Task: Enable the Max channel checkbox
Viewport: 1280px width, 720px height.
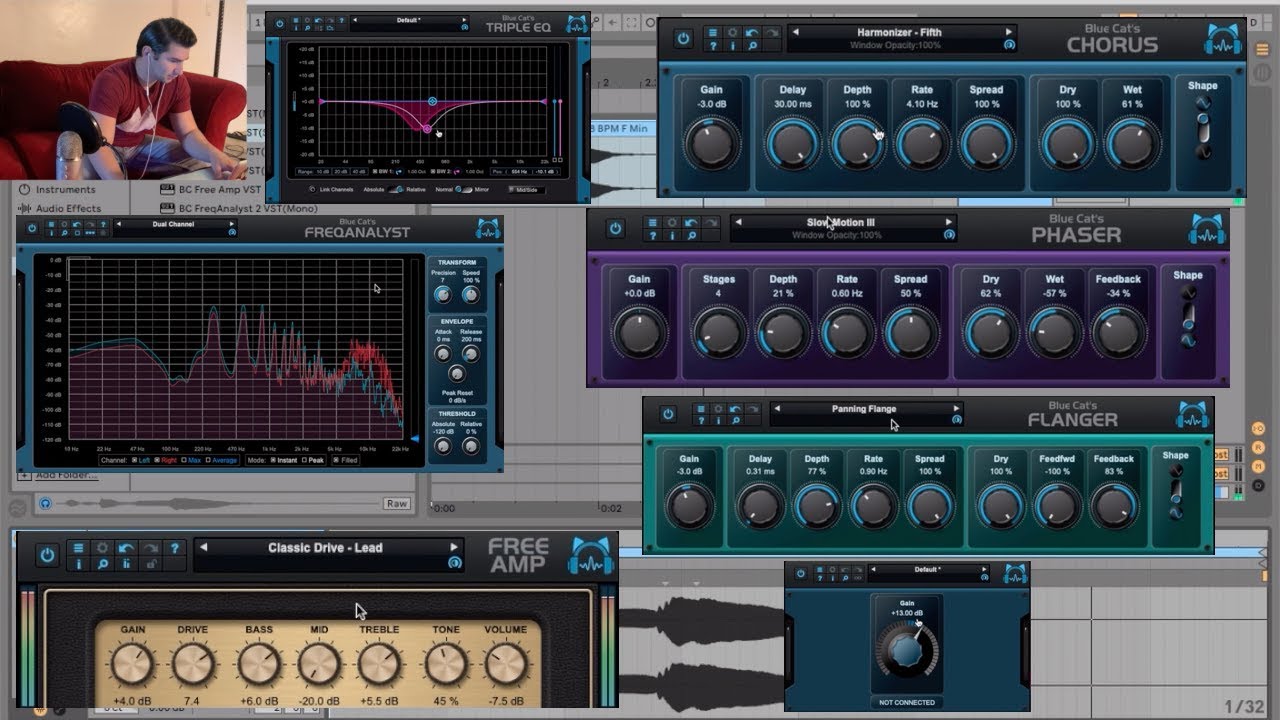Action: [184, 460]
